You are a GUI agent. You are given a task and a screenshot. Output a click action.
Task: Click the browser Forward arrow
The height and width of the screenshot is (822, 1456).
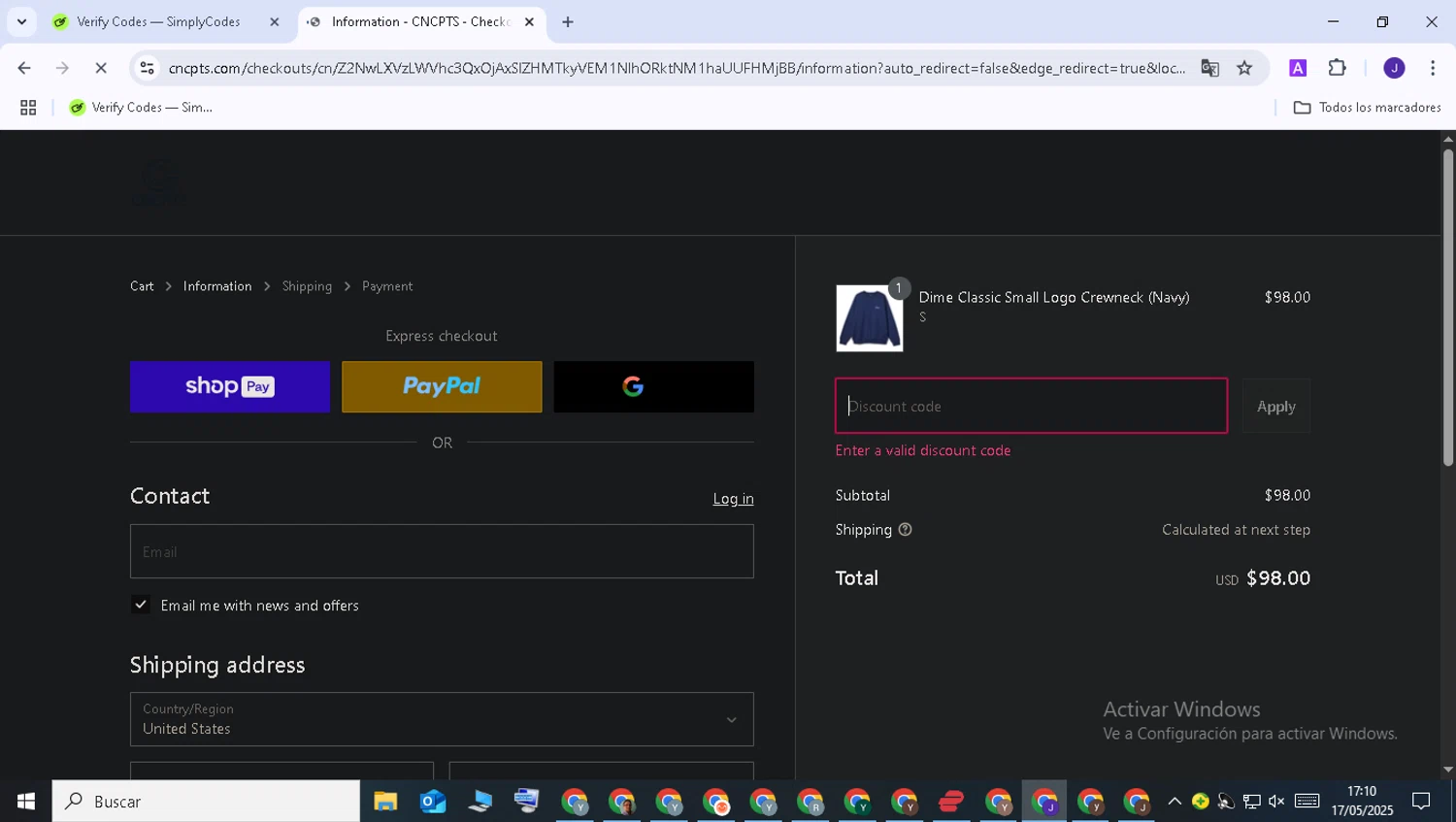pyautogui.click(x=62, y=68)
